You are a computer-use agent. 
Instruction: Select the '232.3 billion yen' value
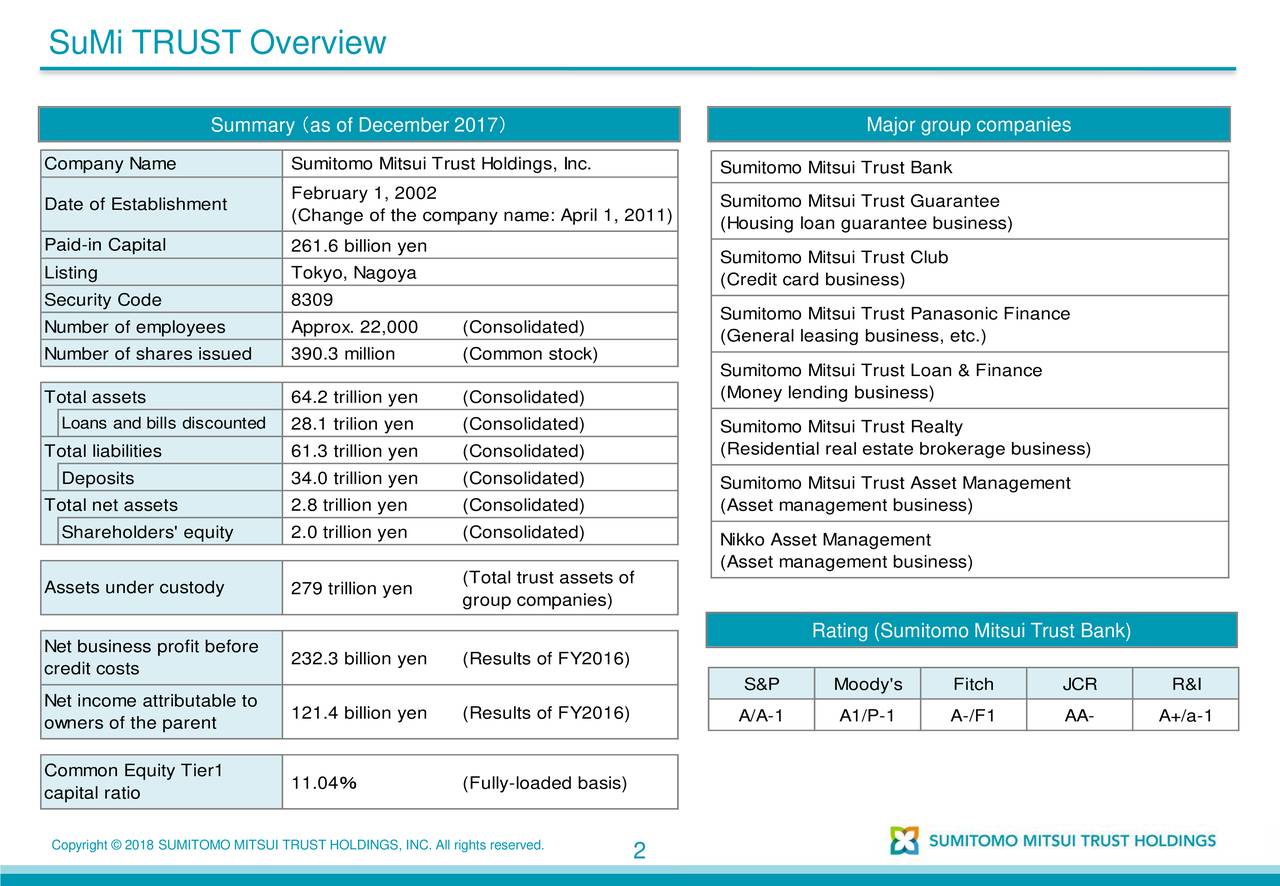[359, 658]
